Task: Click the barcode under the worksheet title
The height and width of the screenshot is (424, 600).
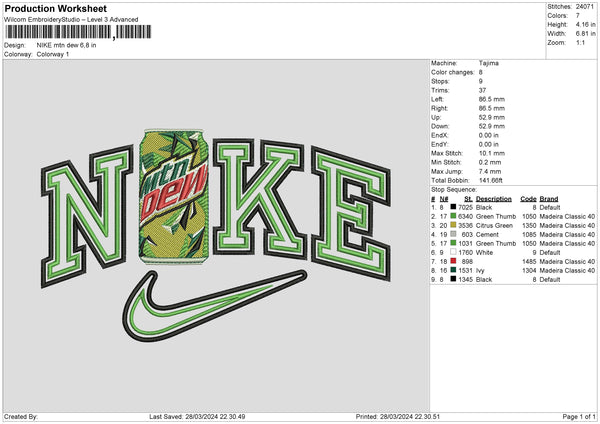Action: tap(78, 32)
